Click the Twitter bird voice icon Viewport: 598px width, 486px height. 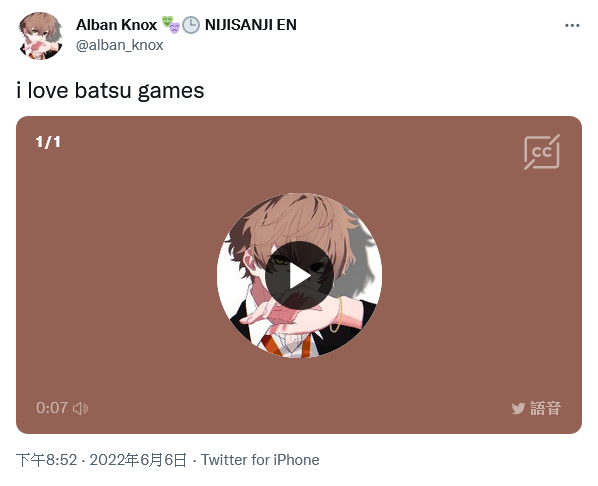518,409
